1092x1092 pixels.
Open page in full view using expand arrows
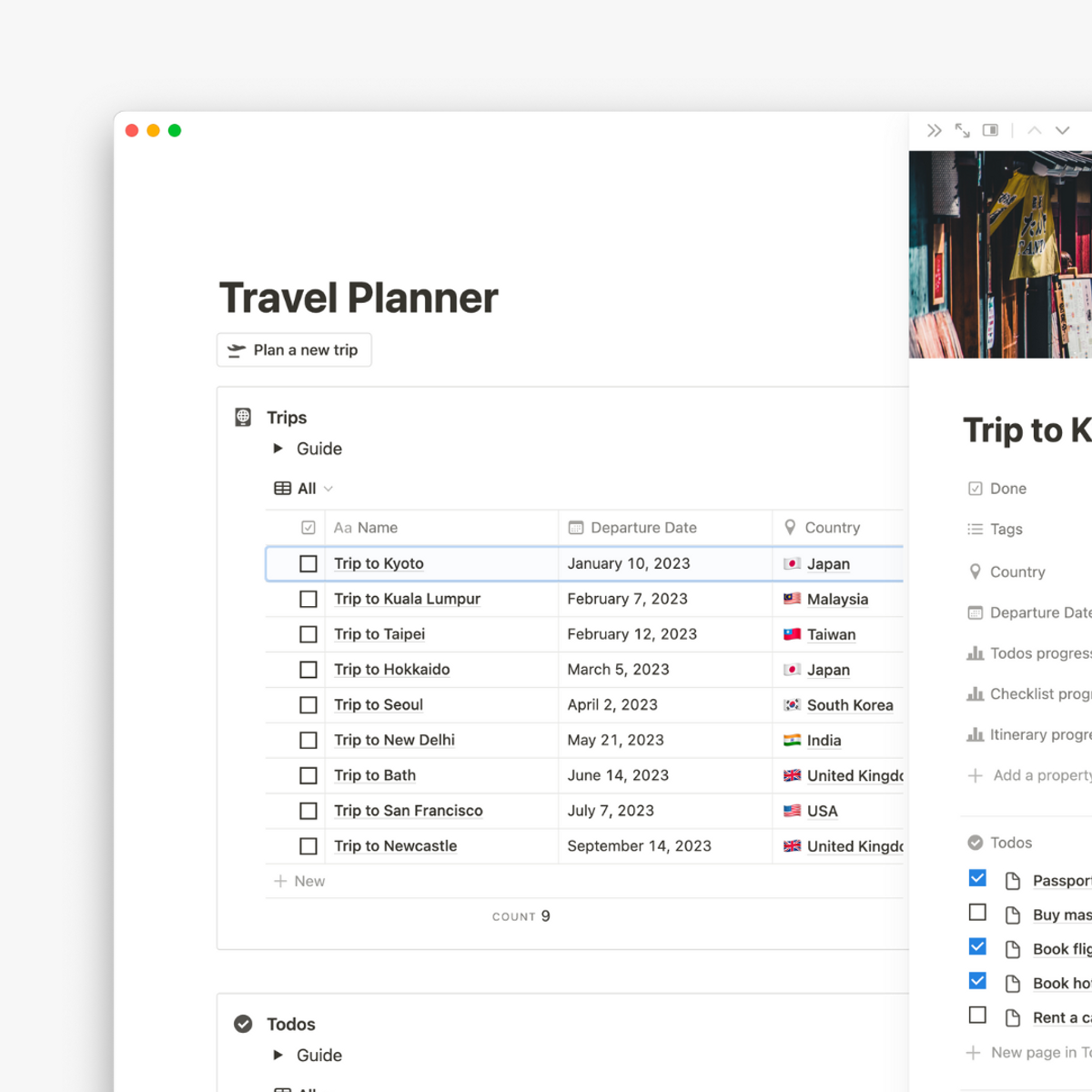962,131
